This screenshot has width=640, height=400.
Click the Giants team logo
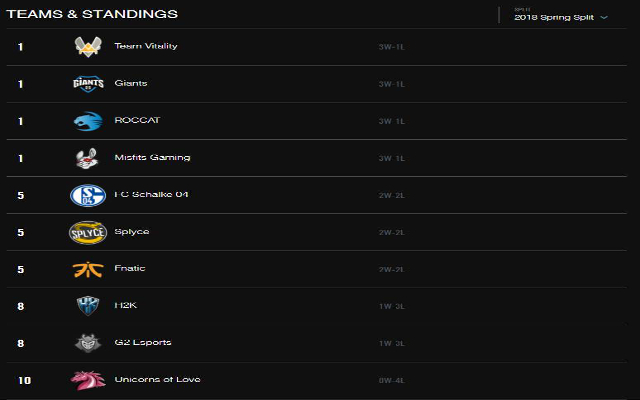(88, 84)
